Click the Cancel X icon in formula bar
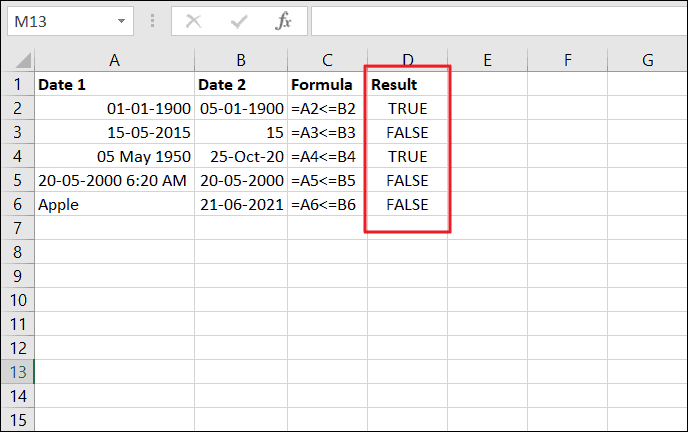 pyautogui.click(x=193, y=20)
